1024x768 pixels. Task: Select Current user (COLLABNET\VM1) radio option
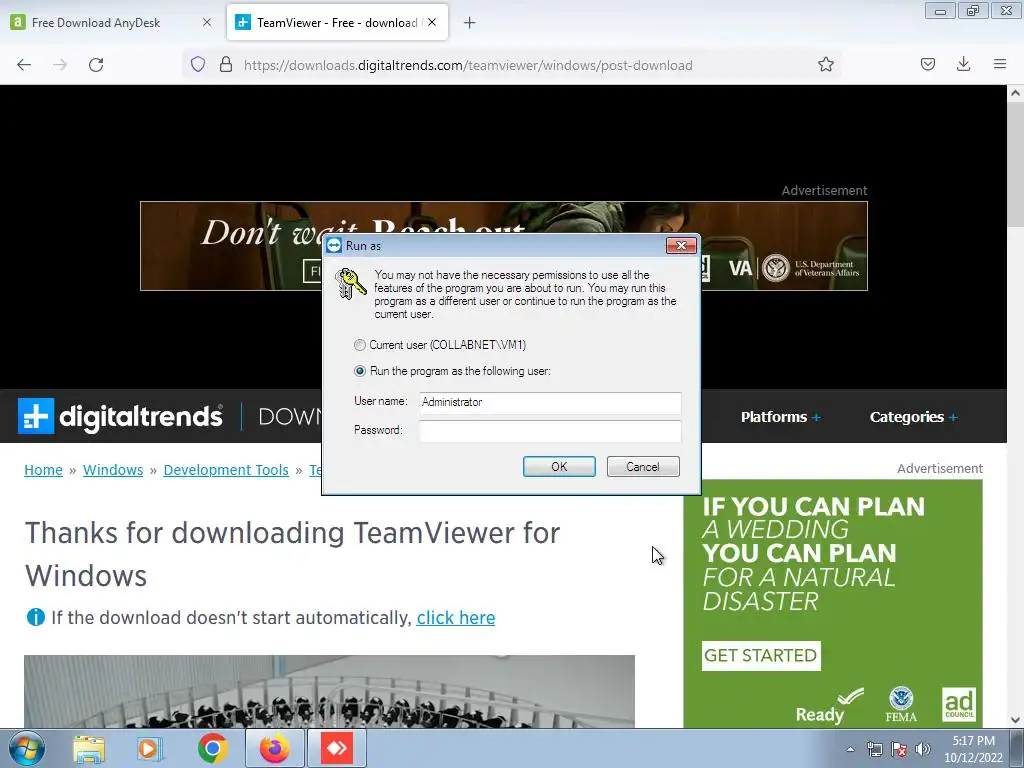pyautogui.click(x=359, y=345)
